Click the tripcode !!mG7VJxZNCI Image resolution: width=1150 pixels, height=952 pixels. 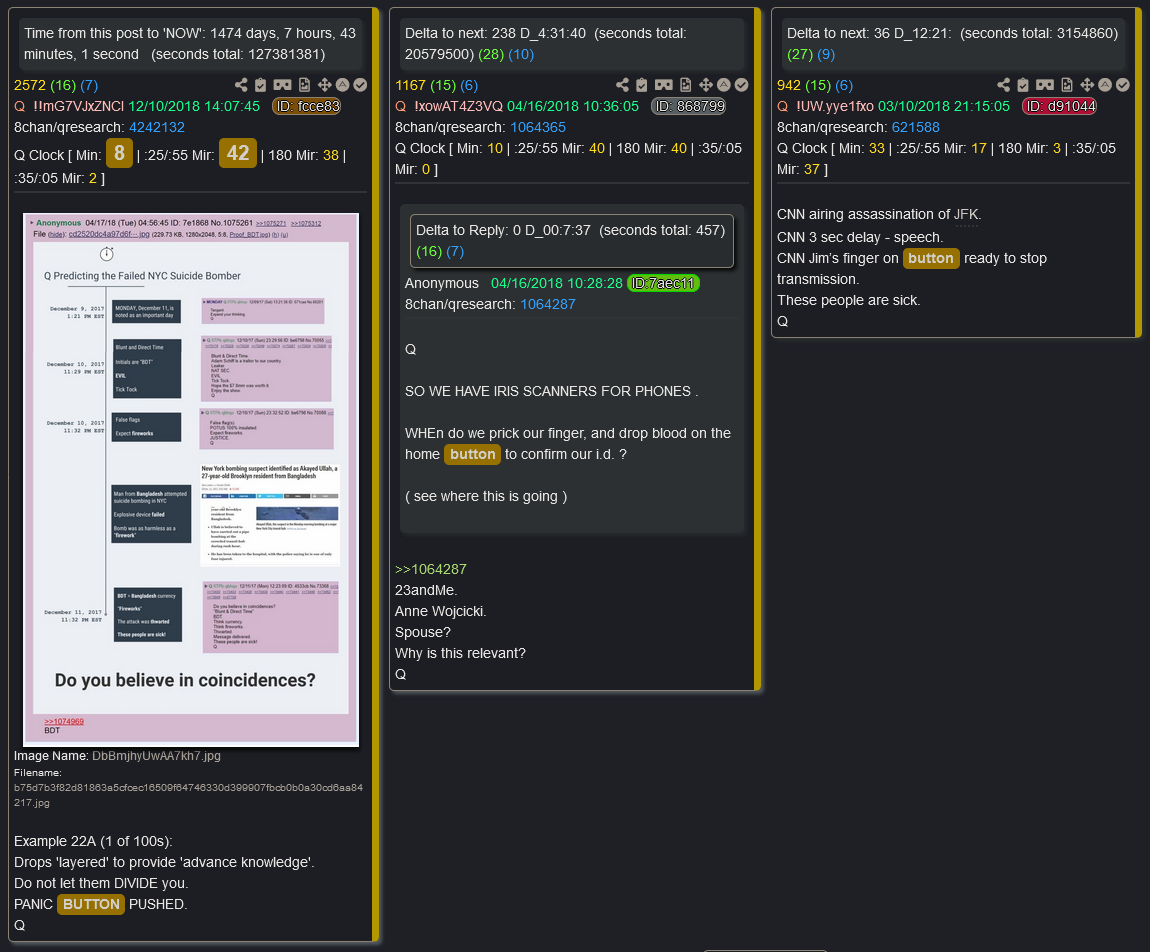coord(78,106)
